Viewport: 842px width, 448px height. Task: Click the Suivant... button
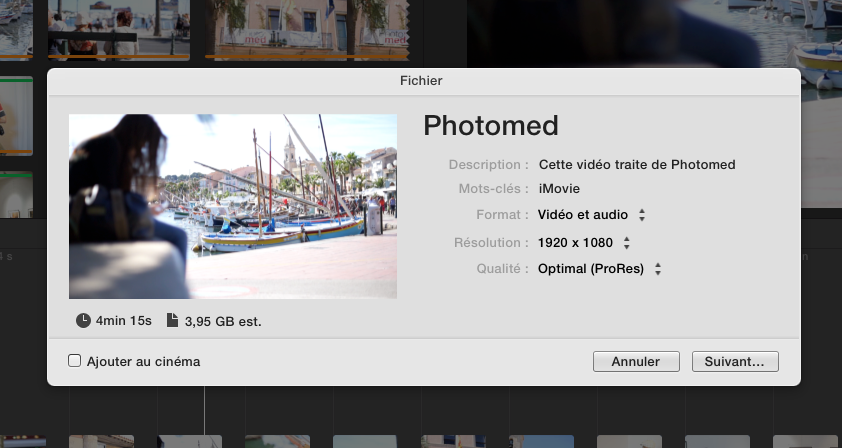(x=735, y=362)
